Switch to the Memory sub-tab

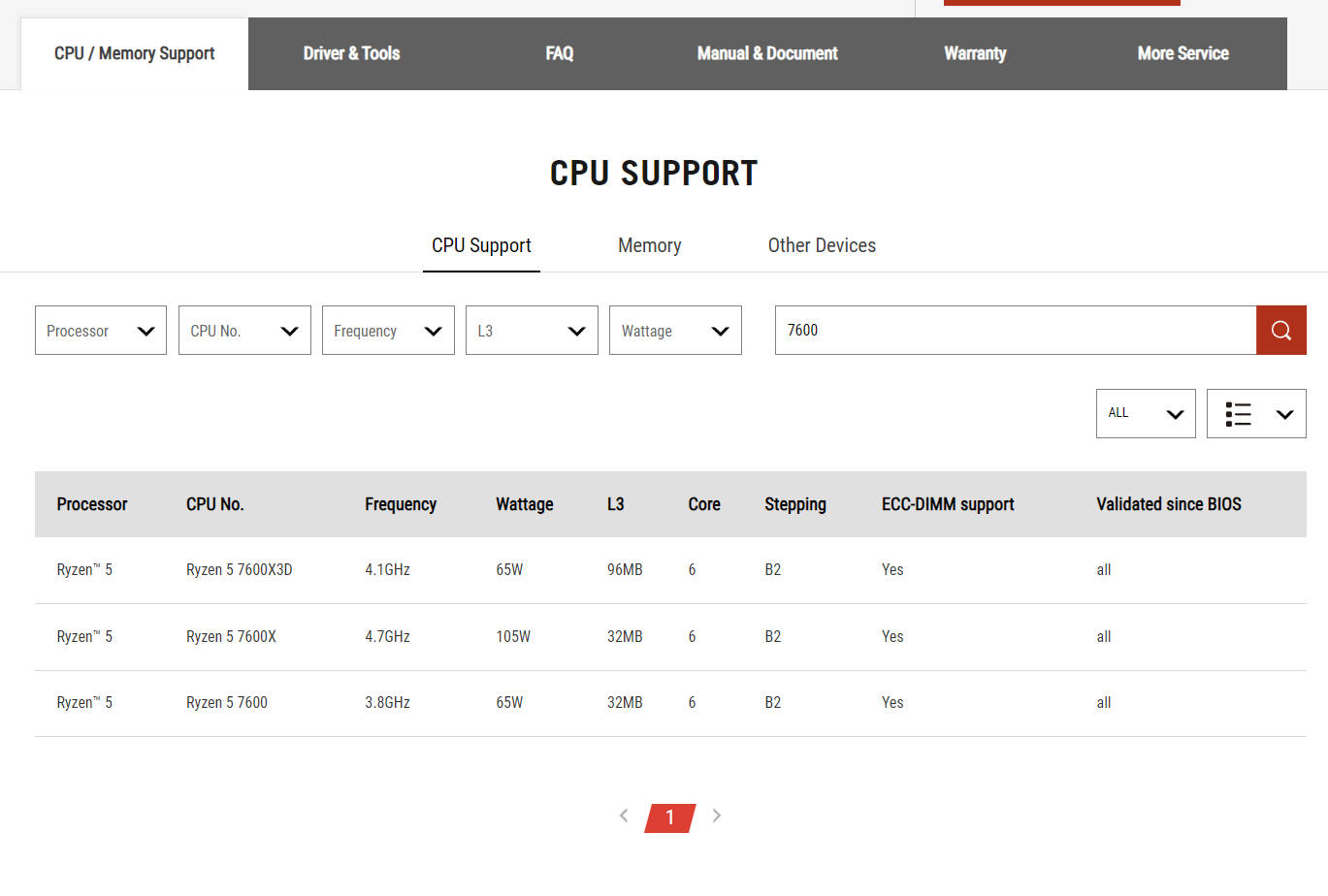[650, 246]
